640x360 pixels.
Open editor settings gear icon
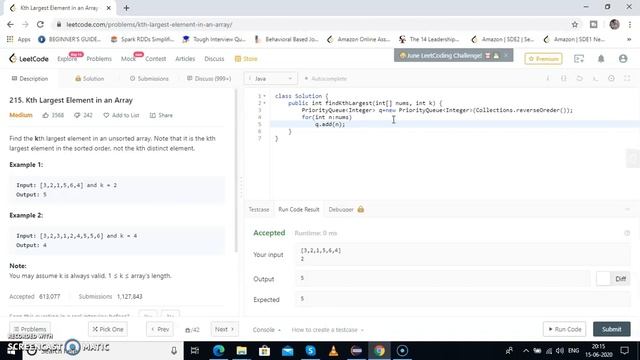[x=611, y=78]
